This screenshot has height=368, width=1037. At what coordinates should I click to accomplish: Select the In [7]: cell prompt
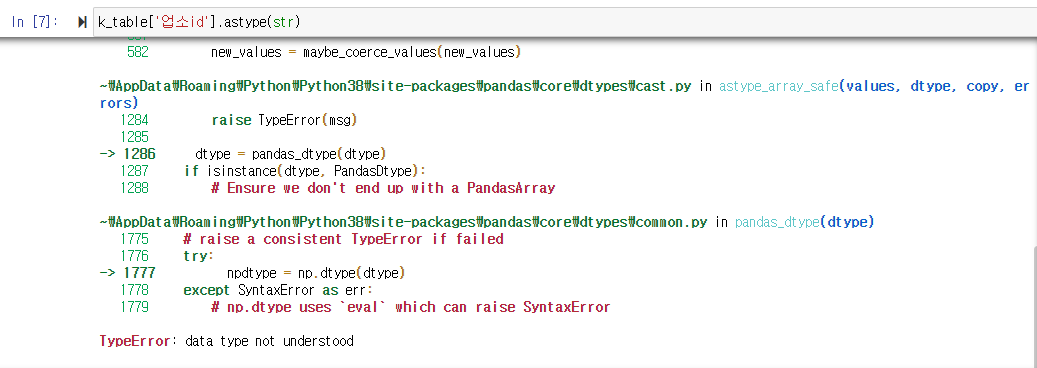click(35, 23)
